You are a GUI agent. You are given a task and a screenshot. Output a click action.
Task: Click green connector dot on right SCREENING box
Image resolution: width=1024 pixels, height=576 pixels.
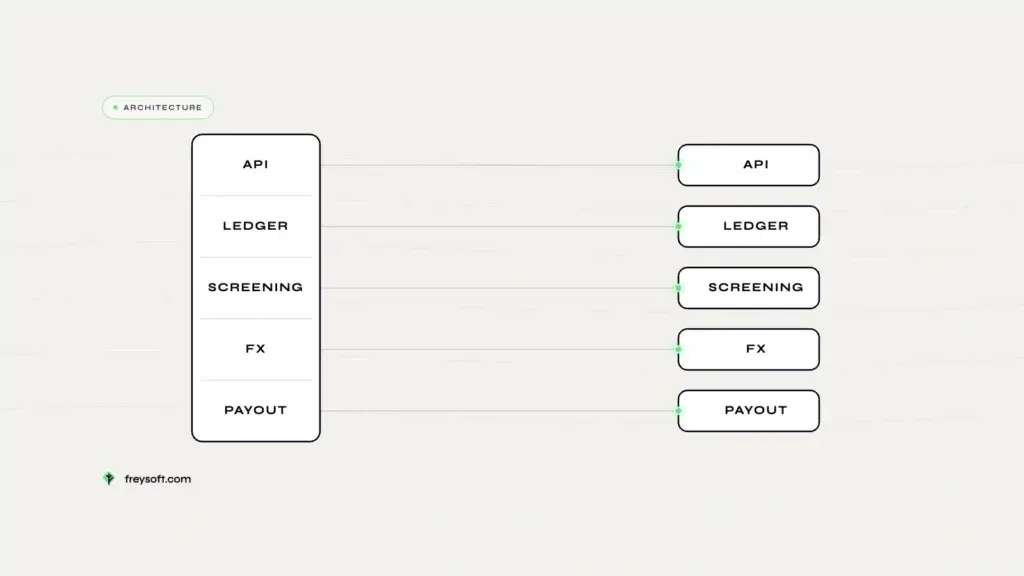point(679,288)
